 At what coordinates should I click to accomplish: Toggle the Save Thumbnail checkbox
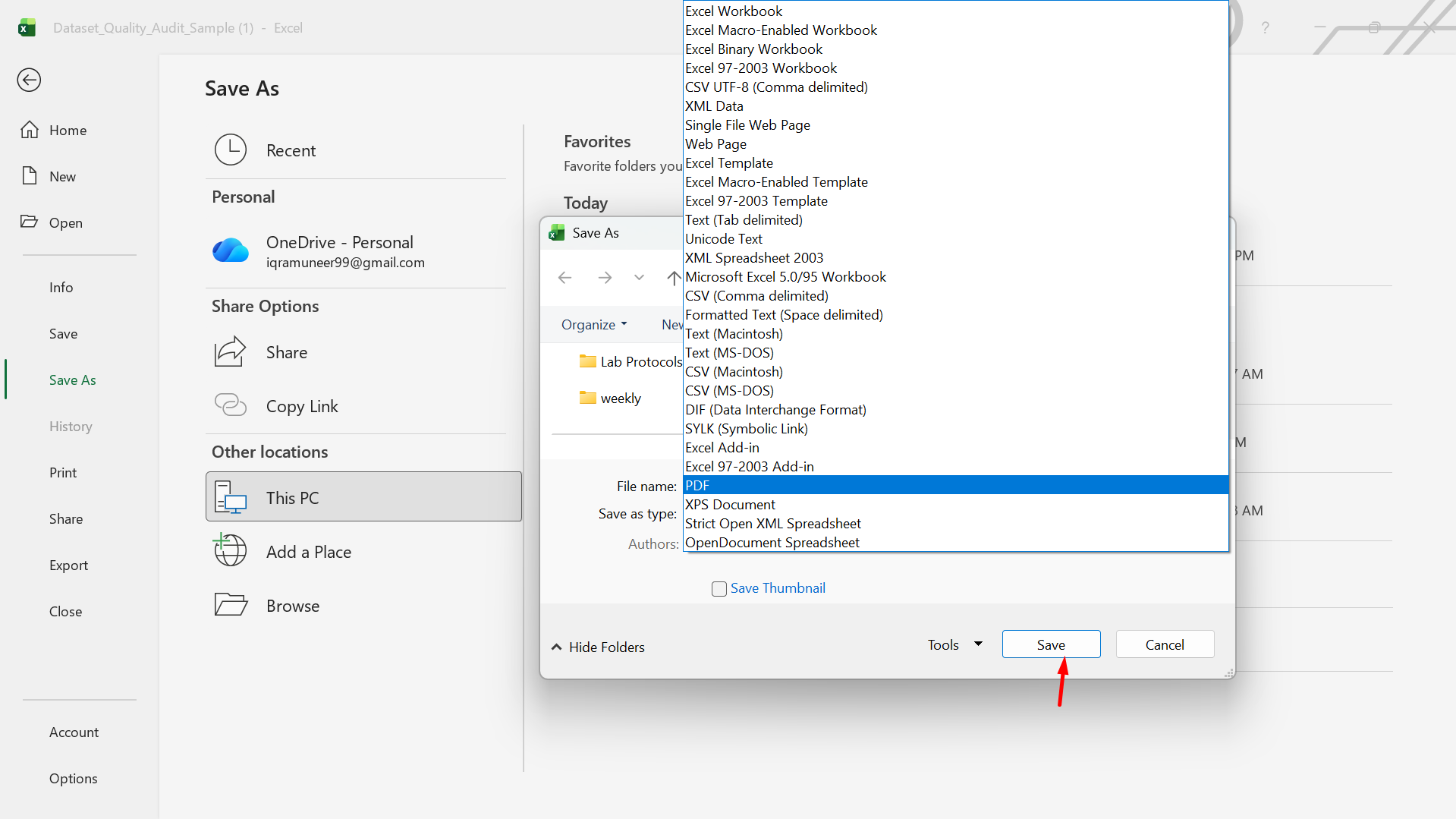(x=719, y=588)
